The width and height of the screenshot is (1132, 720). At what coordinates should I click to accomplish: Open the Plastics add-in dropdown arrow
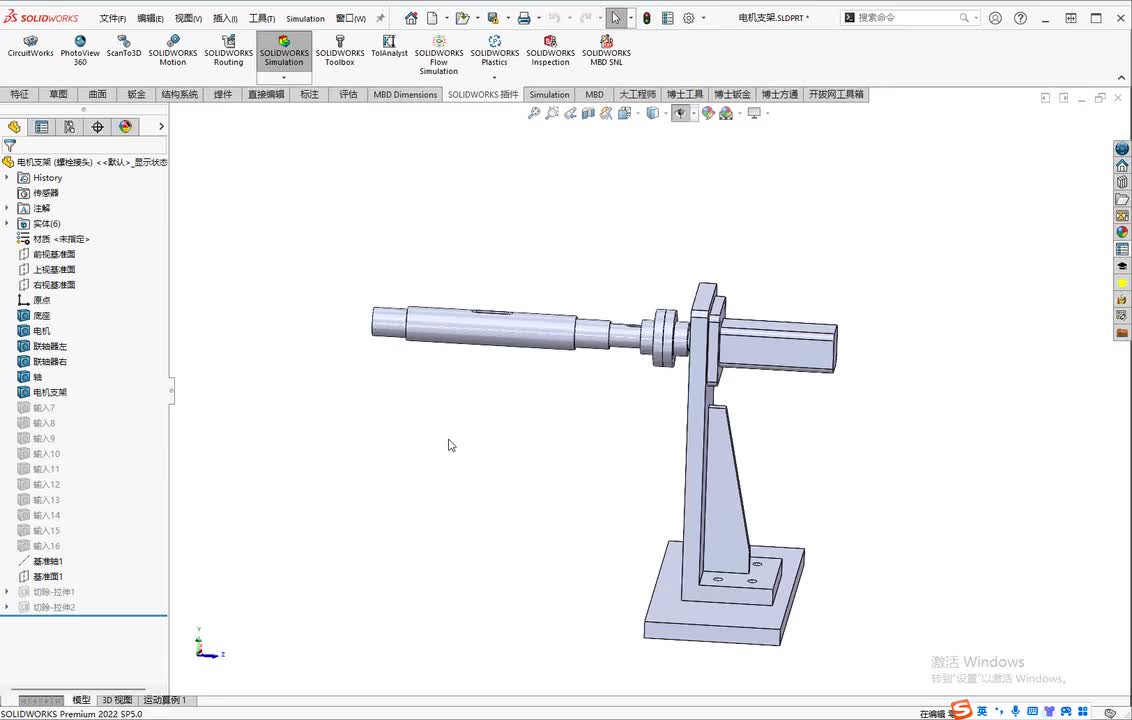(495, 77)
